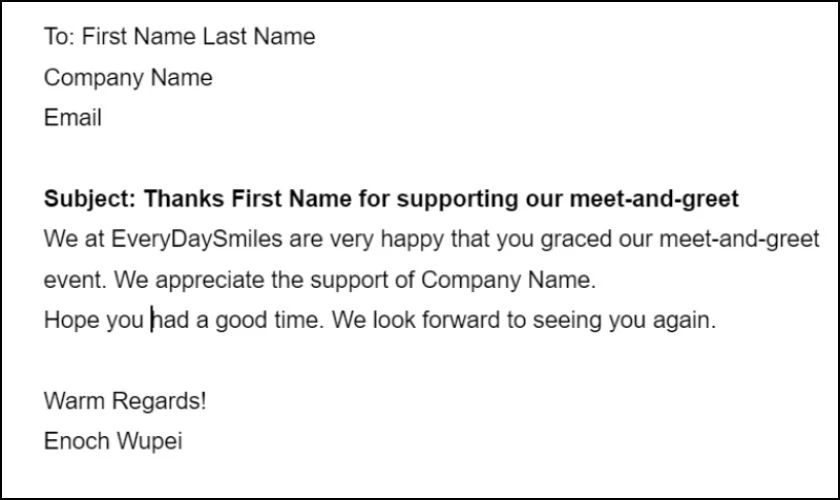
Task: Click 'meet-and-greet' at end of first body line
Action: click(739, 239)
